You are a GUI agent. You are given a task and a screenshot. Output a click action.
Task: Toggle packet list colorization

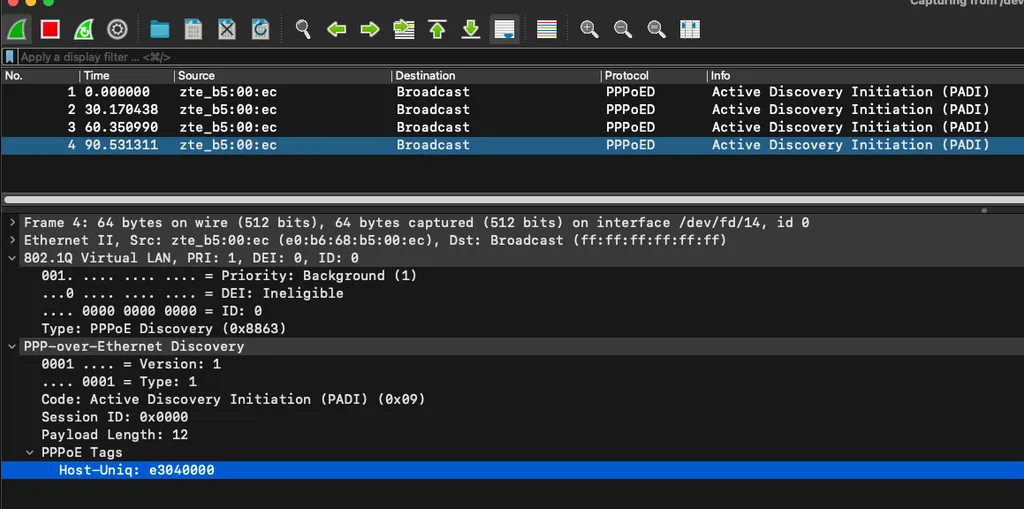(547, 29)
